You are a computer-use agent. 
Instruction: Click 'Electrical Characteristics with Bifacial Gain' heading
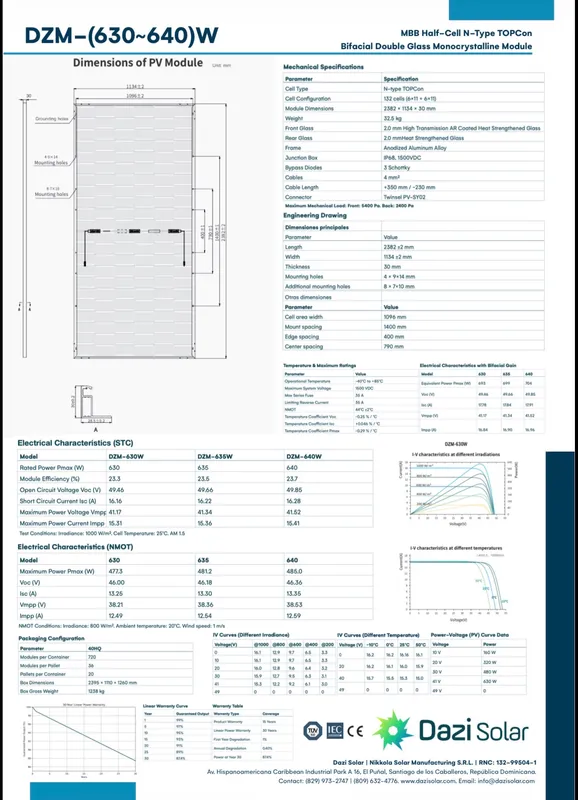[468, 365]
